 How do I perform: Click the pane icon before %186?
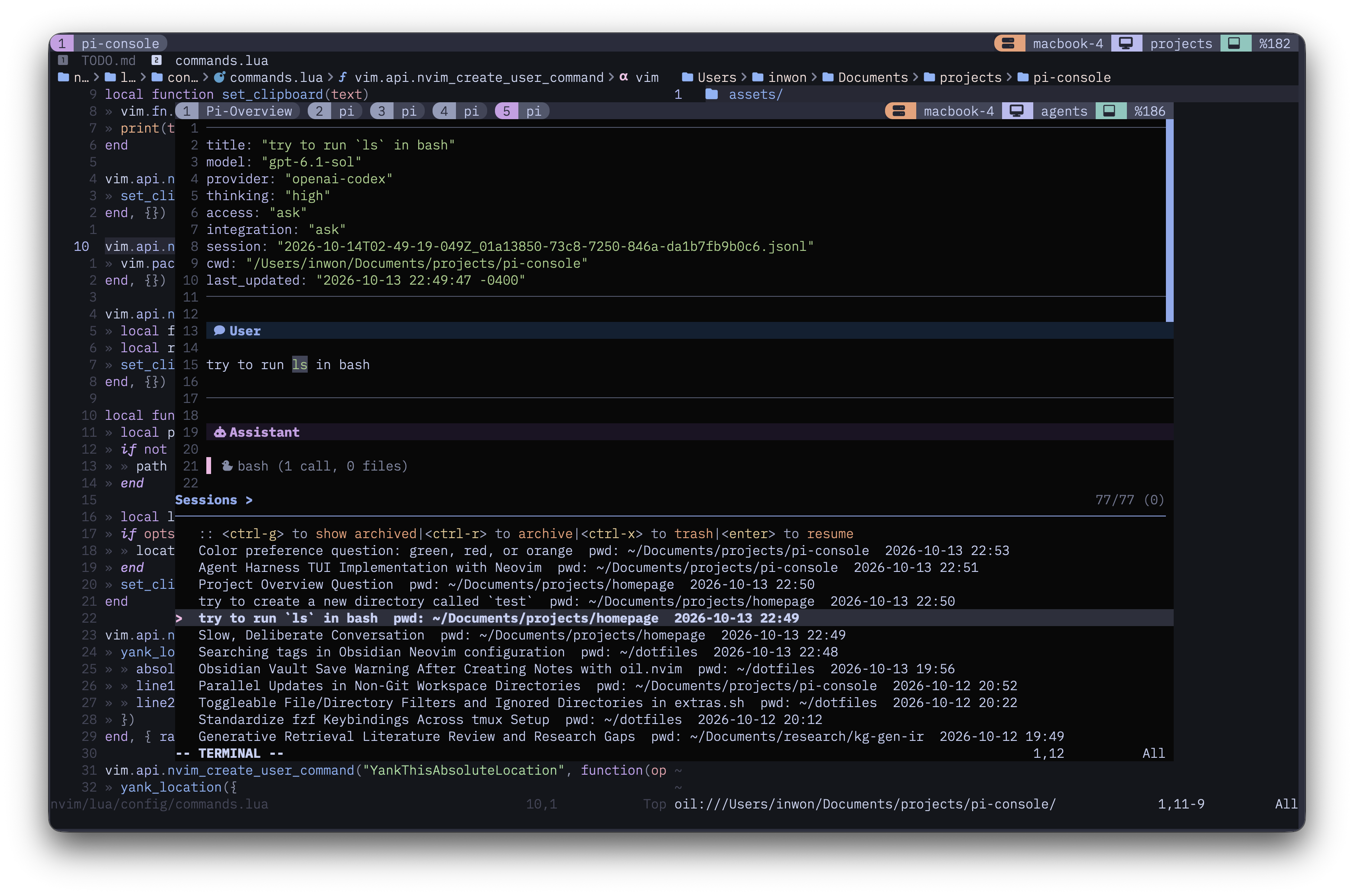tap(1110, 111)
